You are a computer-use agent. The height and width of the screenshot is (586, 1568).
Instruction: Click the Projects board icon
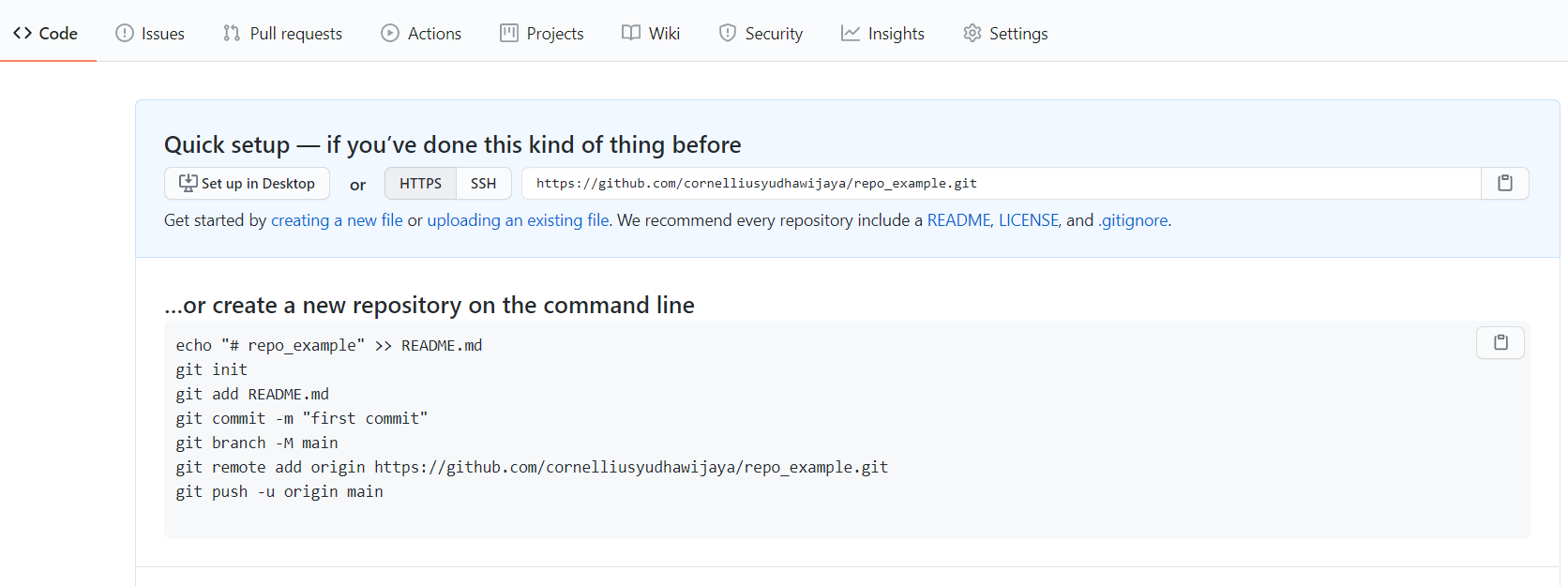point(509,33)
